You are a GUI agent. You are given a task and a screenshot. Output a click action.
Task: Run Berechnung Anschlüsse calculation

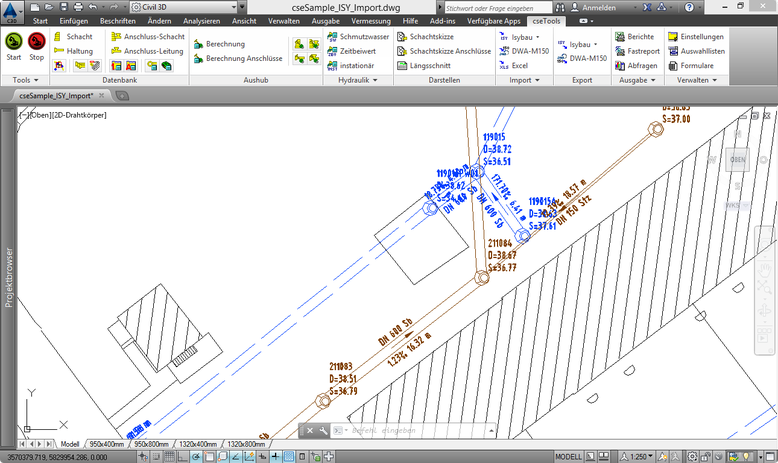(238, 59)
